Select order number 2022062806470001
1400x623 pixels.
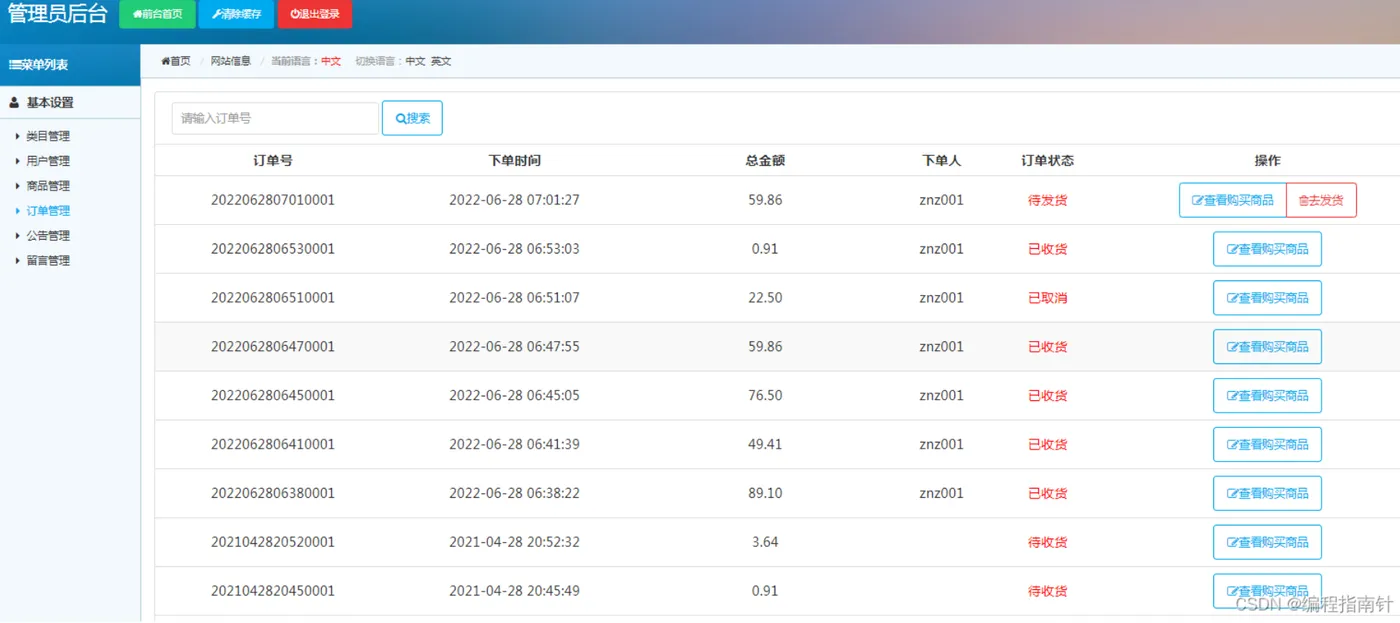(273, 347)
